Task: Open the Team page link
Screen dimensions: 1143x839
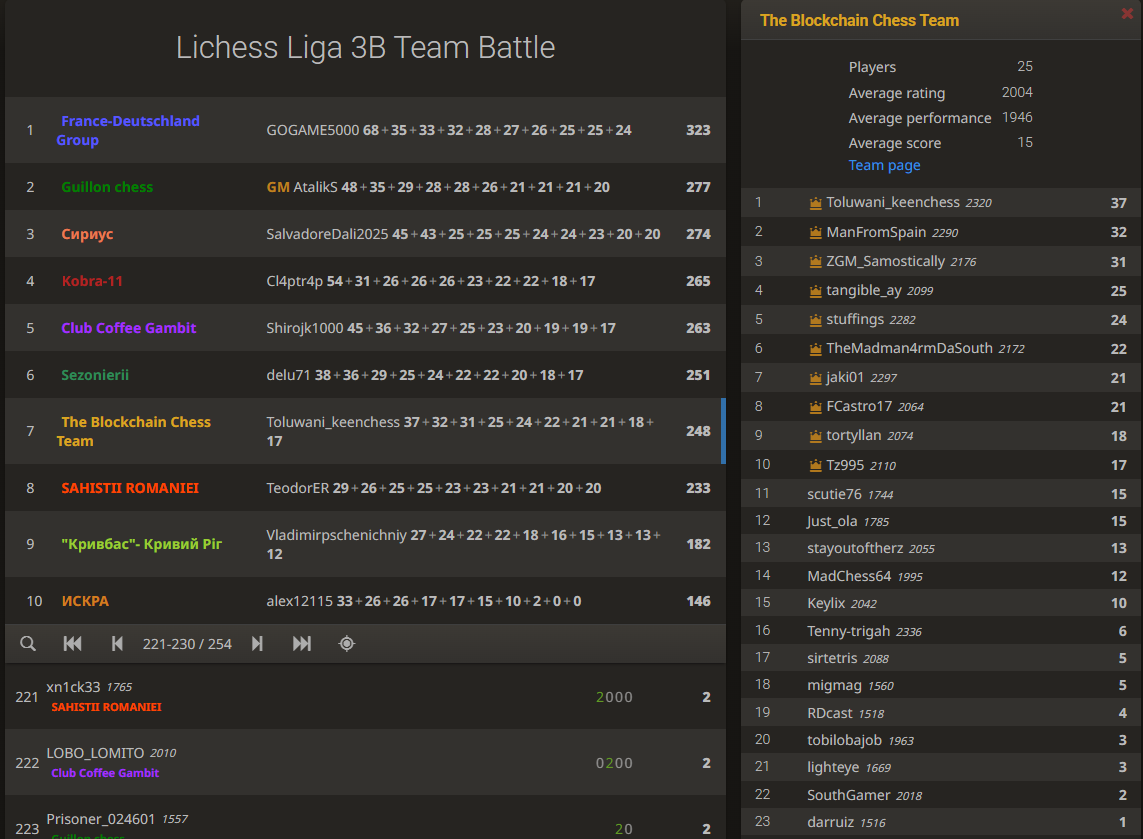Action: pos(884,165)
